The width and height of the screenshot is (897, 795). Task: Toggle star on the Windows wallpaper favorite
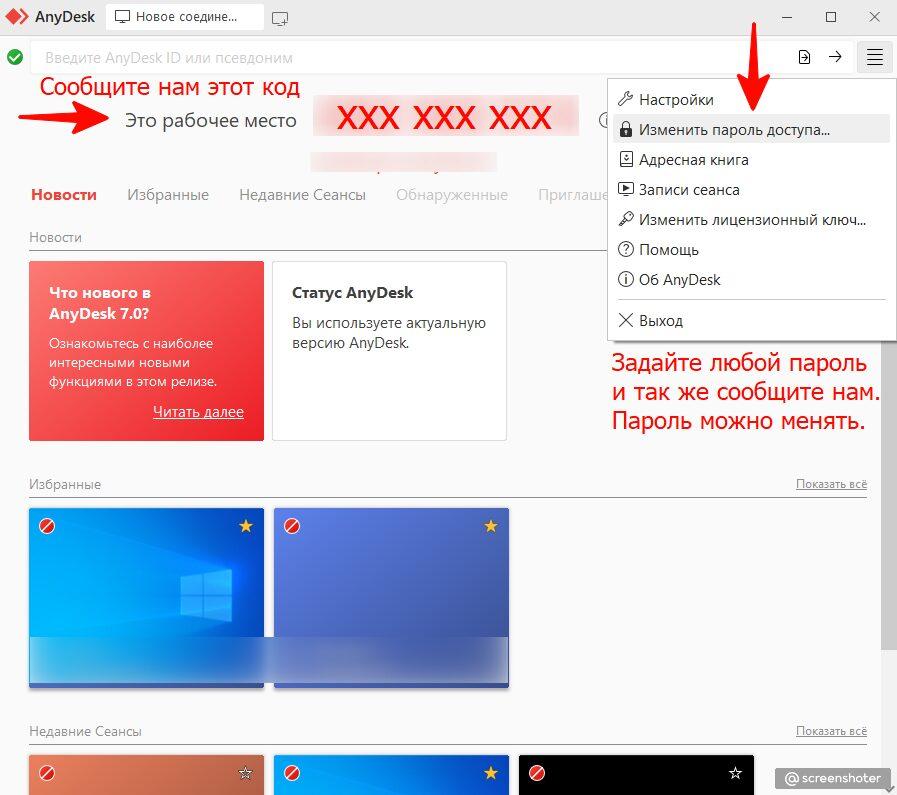pos(246,526)
